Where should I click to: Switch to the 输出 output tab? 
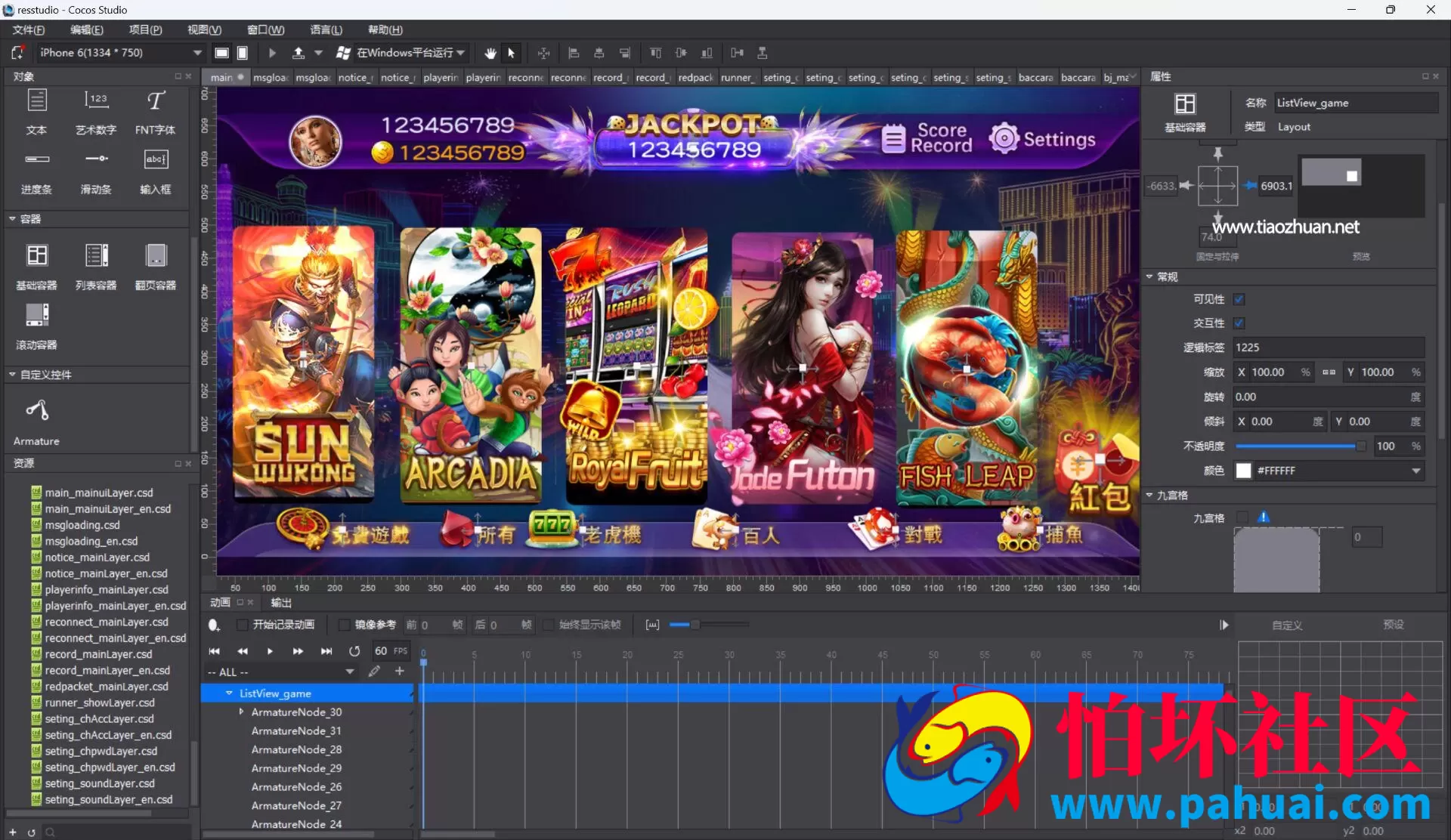click(x=281, y=602)
